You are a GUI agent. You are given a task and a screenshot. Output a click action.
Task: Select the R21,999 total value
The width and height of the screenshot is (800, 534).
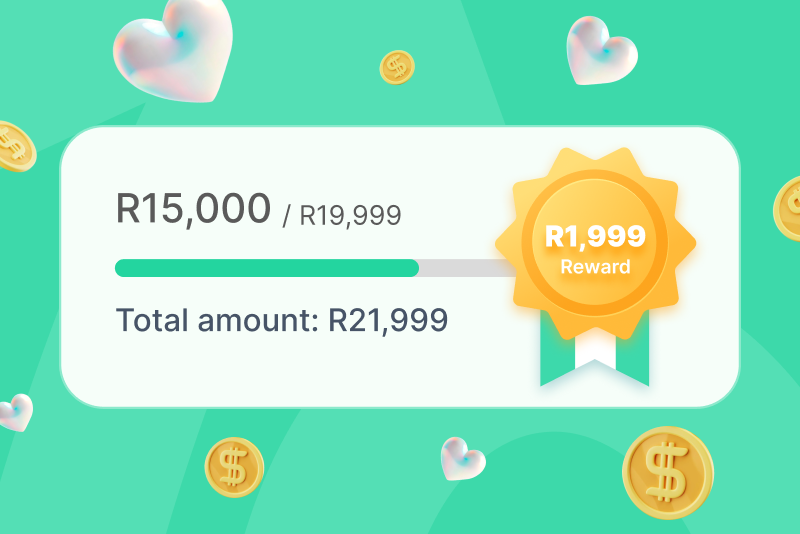pos(388,320)
